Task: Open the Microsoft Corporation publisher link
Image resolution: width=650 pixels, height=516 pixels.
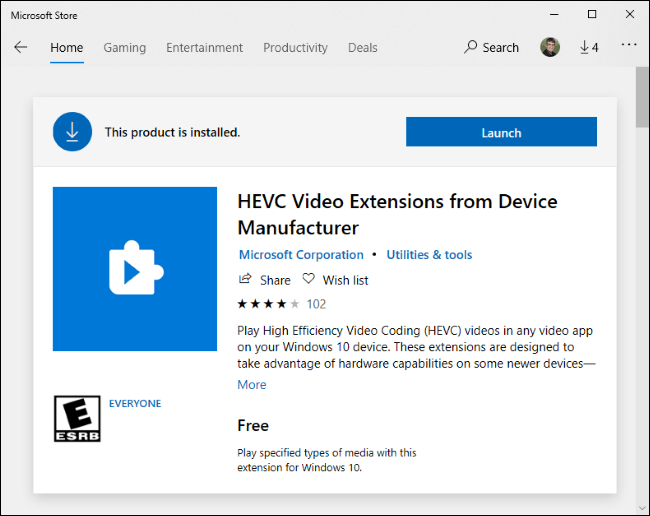Action: tap(301, 255)
